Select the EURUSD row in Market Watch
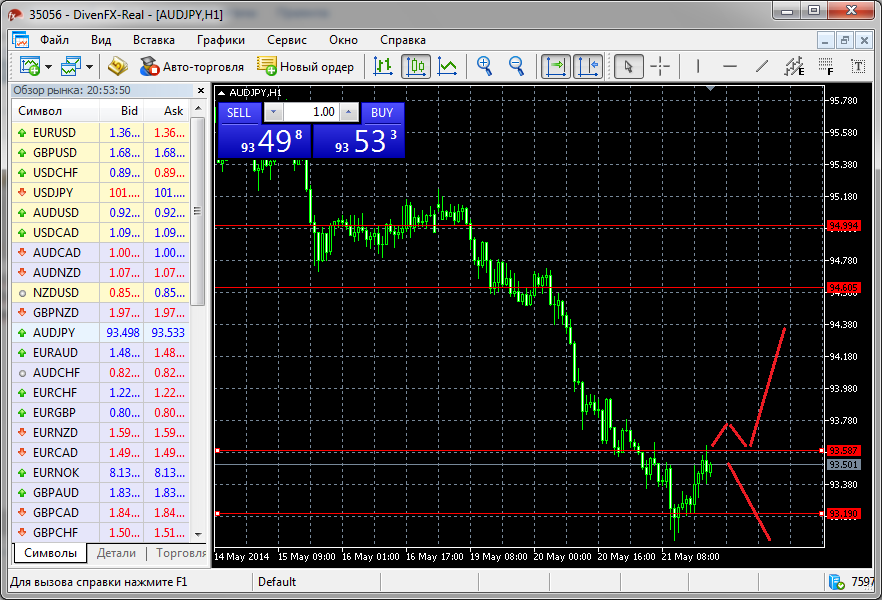This screenshot has width=882, height=600. (x=101, y=133)
